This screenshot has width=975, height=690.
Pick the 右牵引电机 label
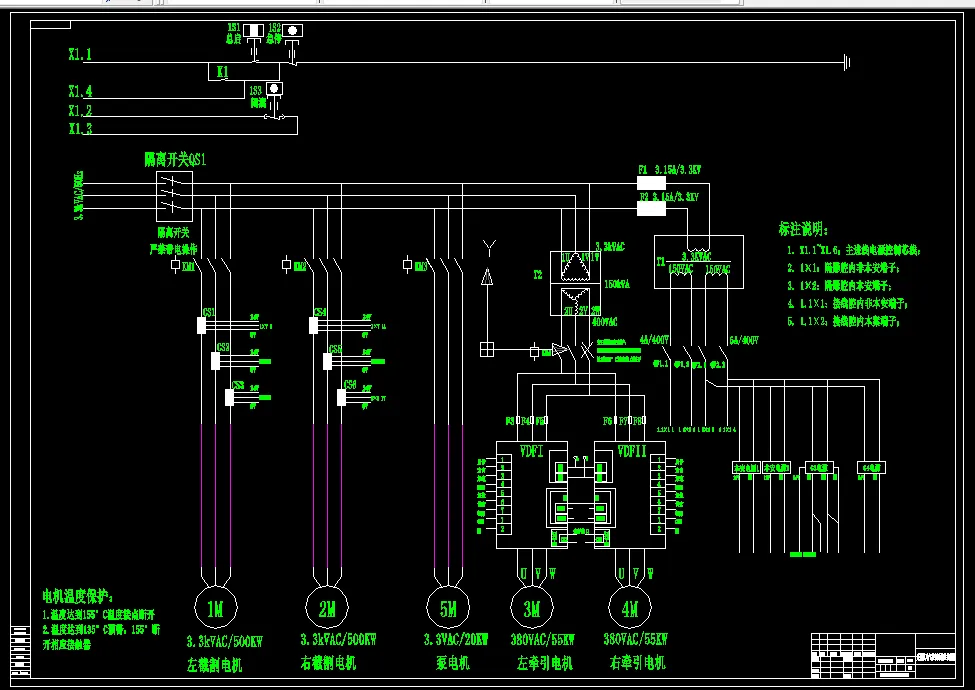[638, 663]
